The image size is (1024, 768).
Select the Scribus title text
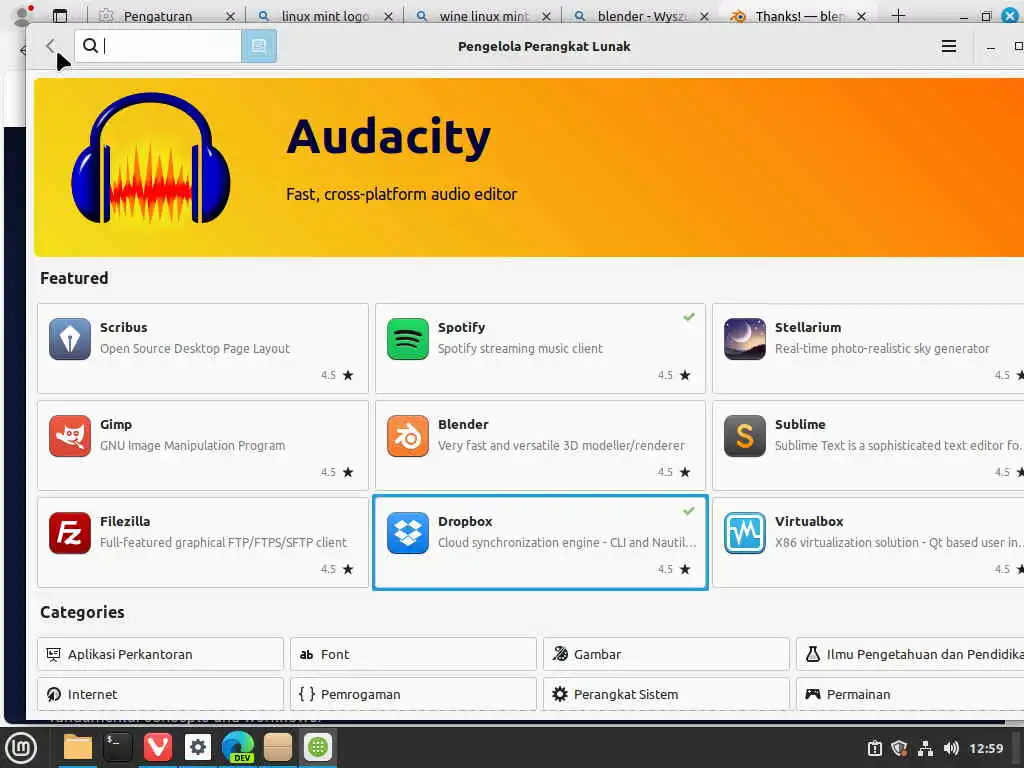pos(123,327)
